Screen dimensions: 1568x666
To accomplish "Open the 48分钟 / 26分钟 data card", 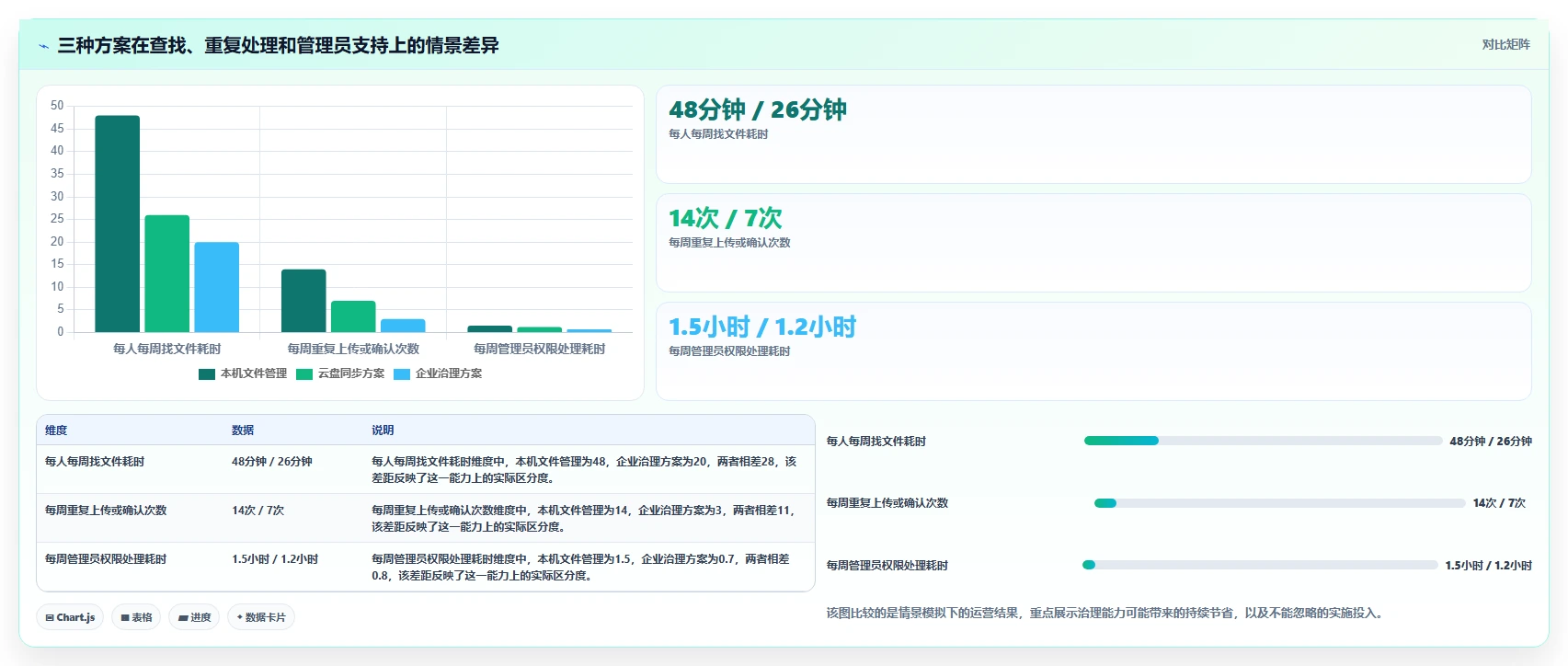I will tap(1093, 134).
